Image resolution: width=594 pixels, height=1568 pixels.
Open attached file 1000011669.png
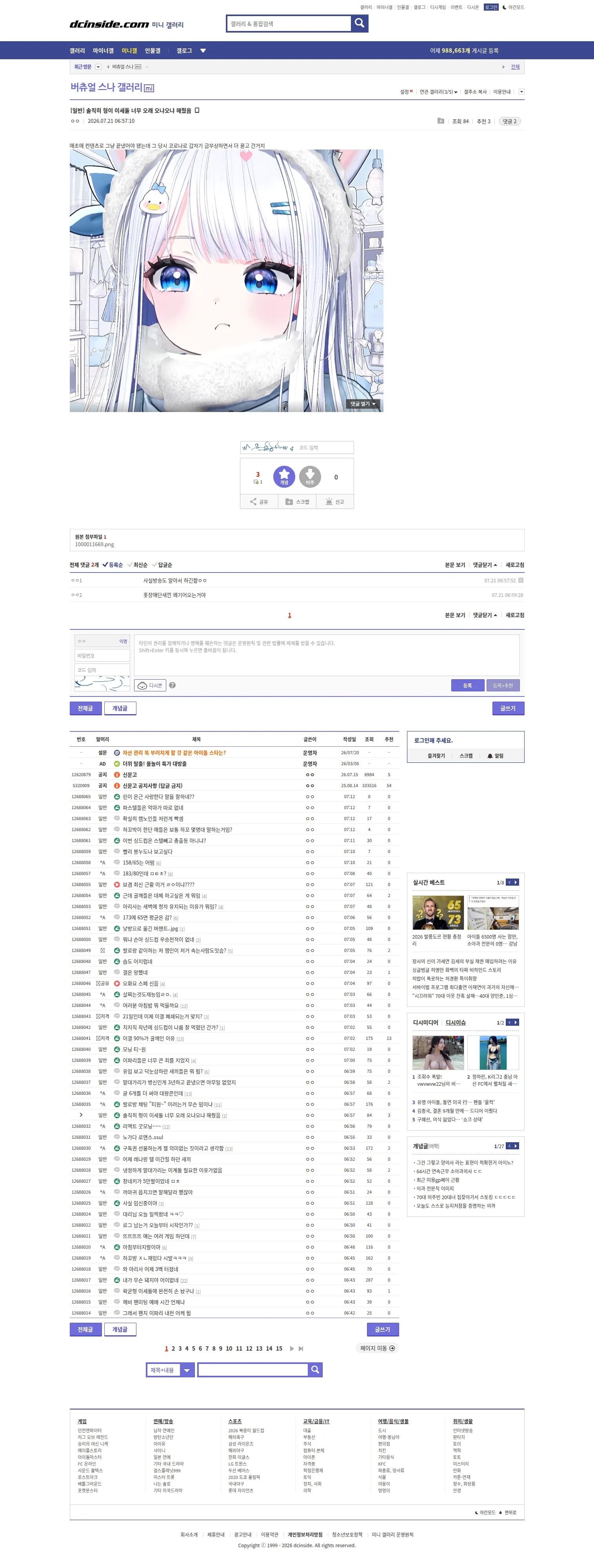click(94, 544)
